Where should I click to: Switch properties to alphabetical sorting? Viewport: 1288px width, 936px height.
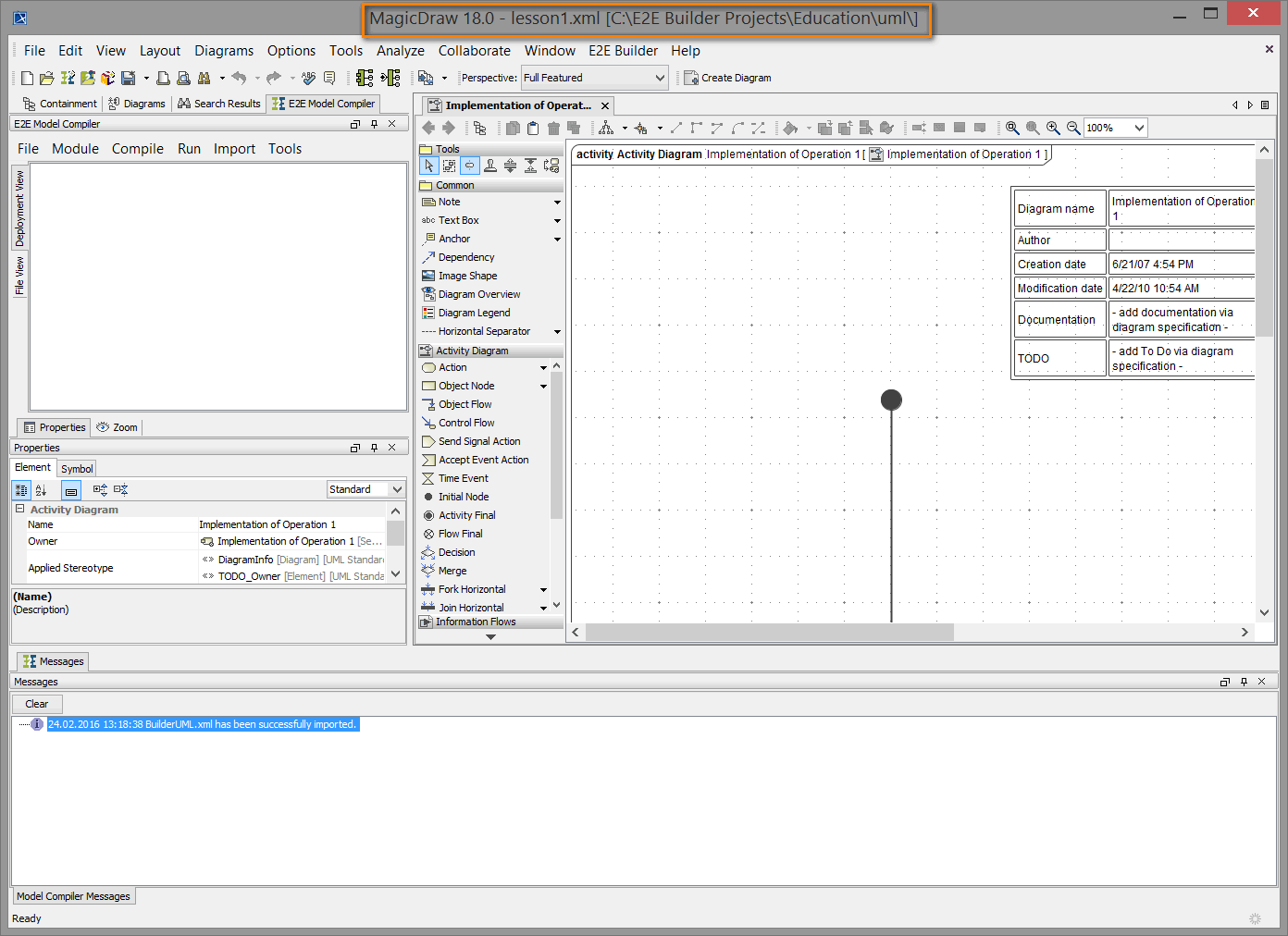[41, 489]
